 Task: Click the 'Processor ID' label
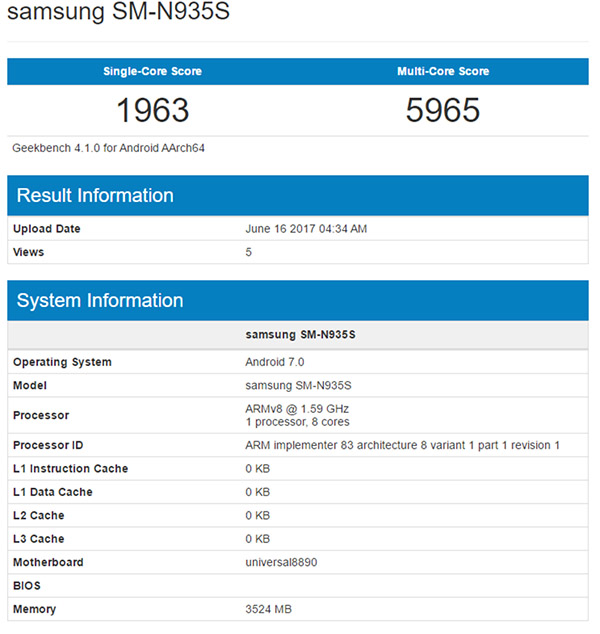pos(48,446)
